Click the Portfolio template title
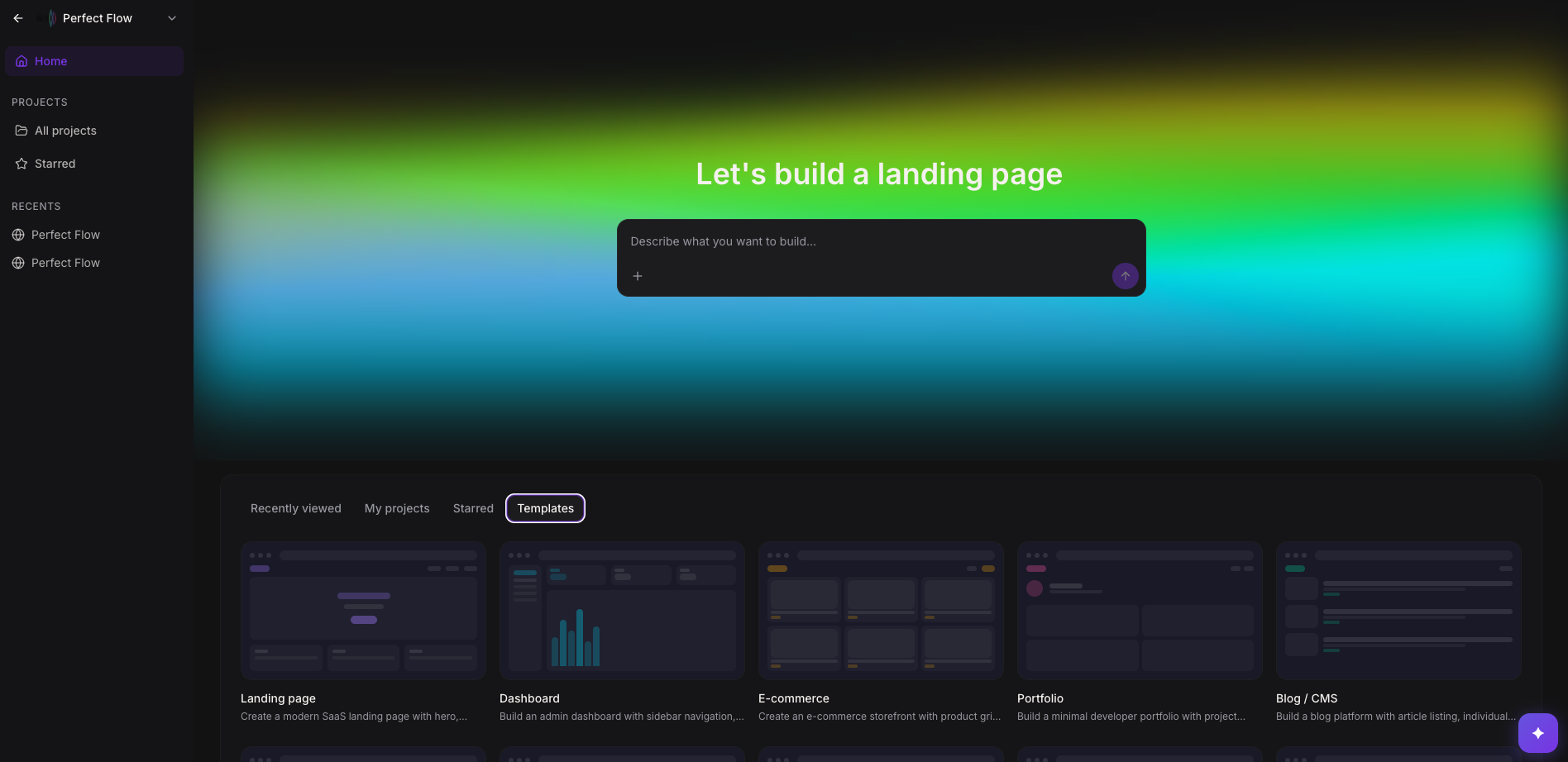Viewport: 1568px width, 762px height. 1040,698
